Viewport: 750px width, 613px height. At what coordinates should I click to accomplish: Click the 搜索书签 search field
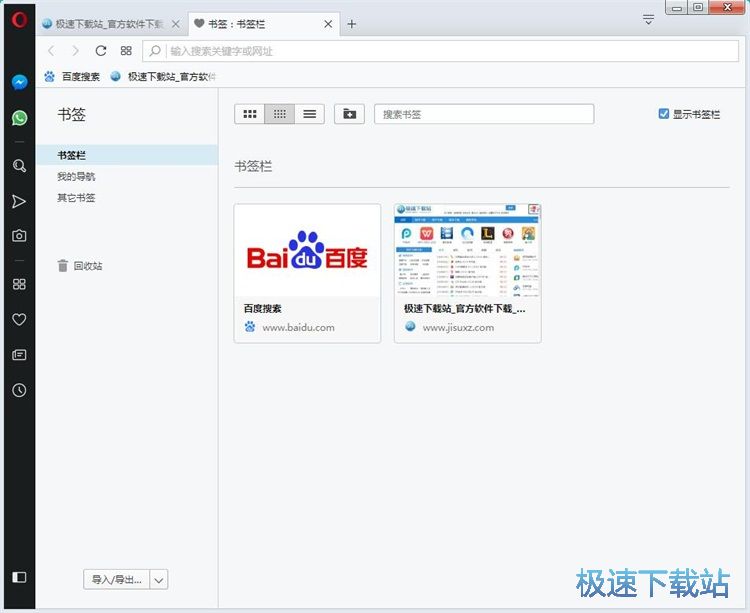484,114
